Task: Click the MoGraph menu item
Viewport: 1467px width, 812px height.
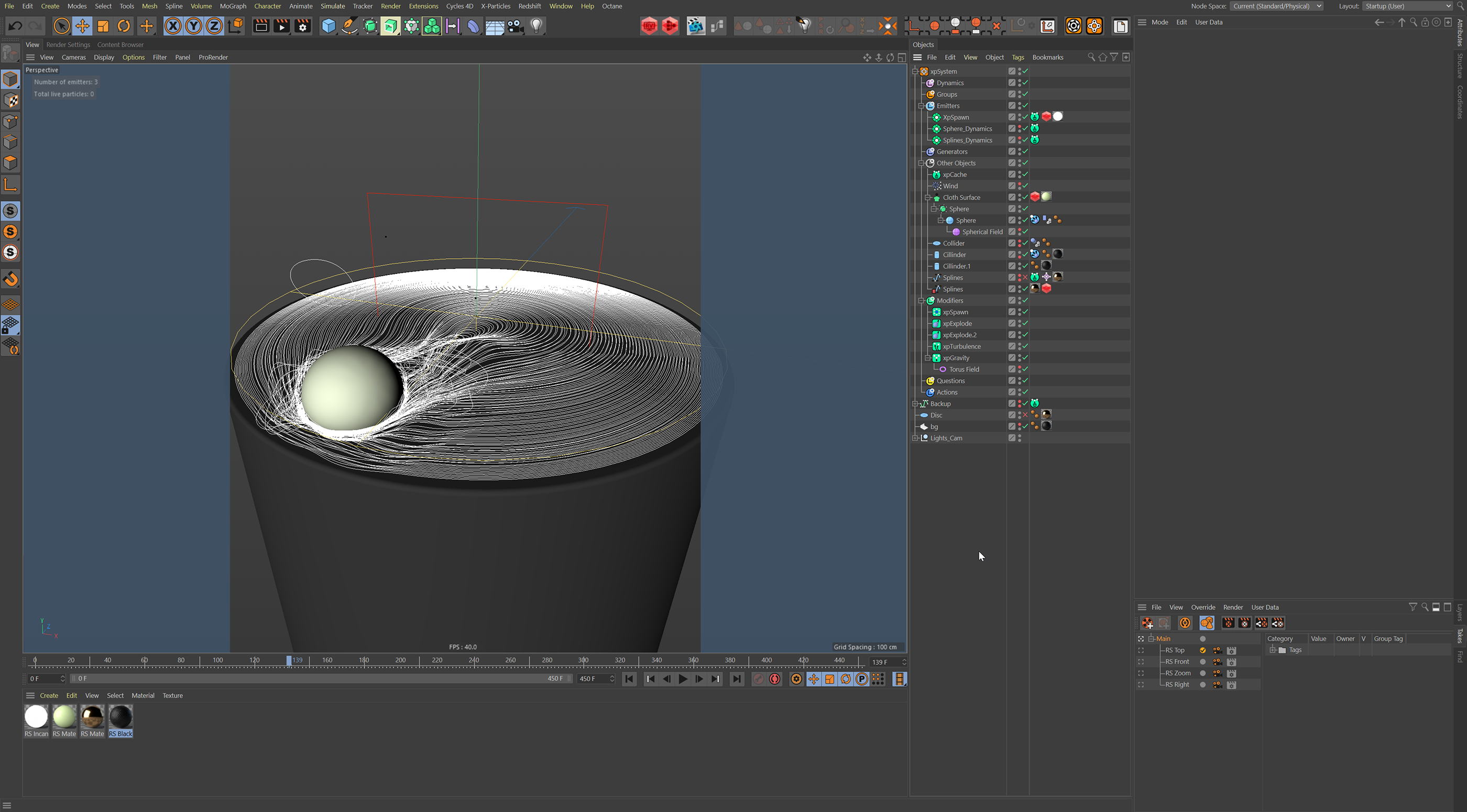Action: pos(235,6)
